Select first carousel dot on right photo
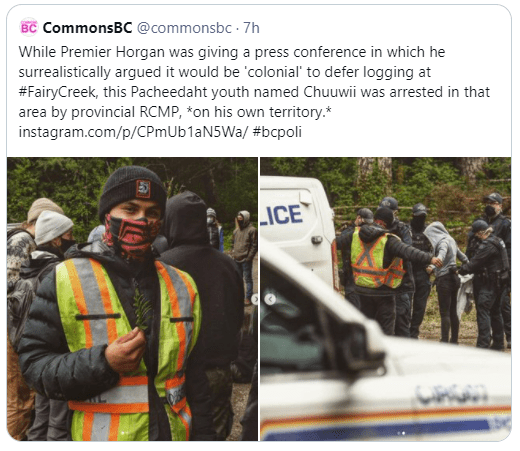 coord(399,433)
